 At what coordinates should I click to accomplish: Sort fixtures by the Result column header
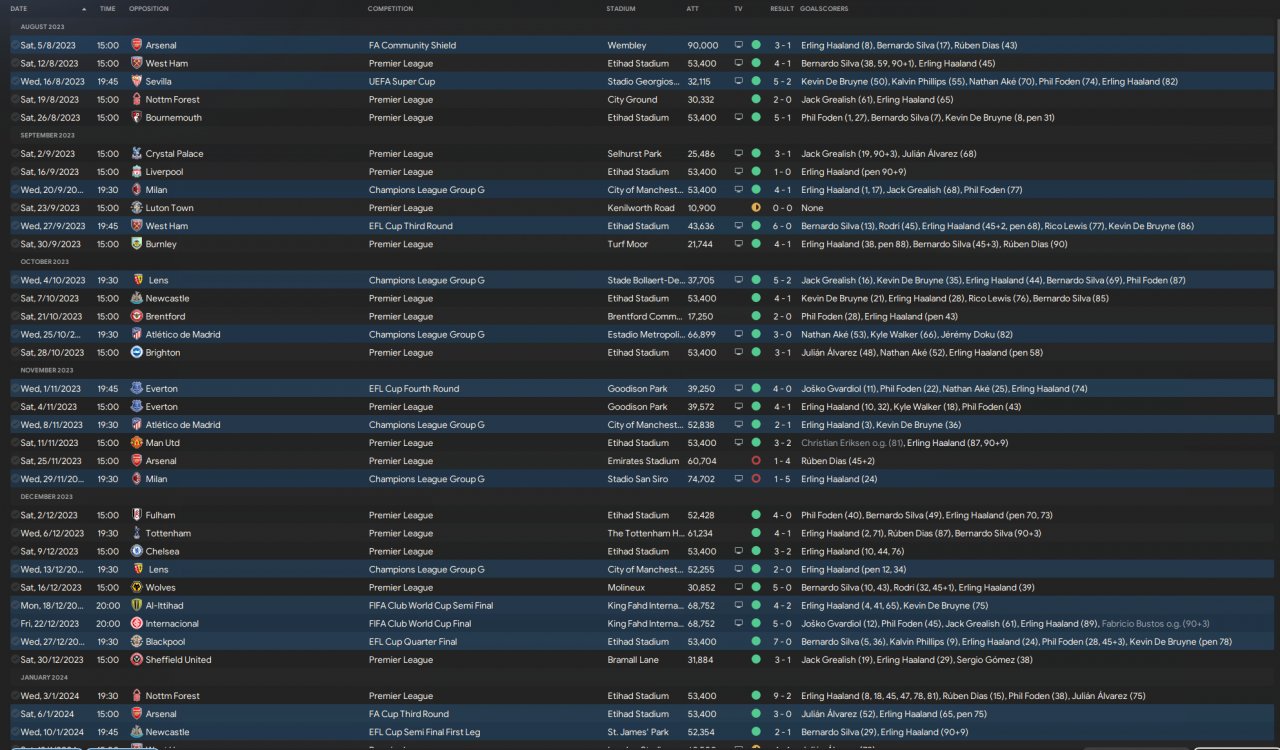point(782,8)
